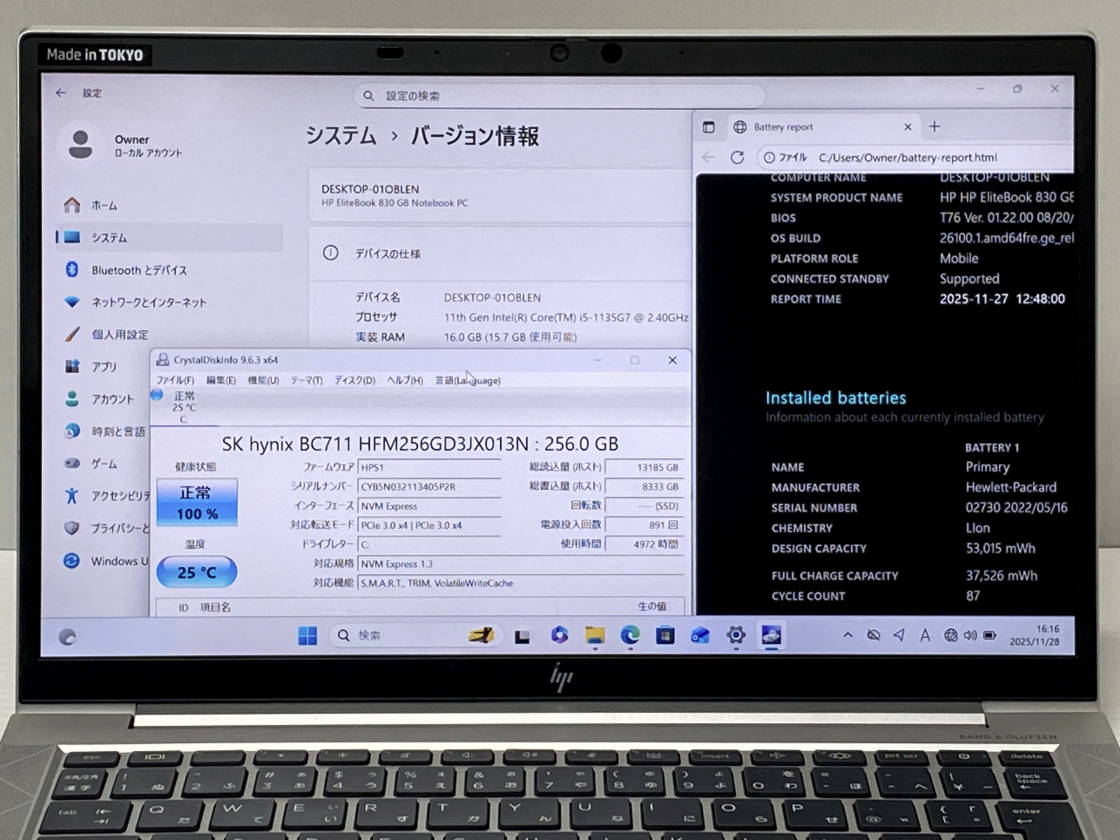
Task: Show hidden system tray icons
Action: (848, 635)
